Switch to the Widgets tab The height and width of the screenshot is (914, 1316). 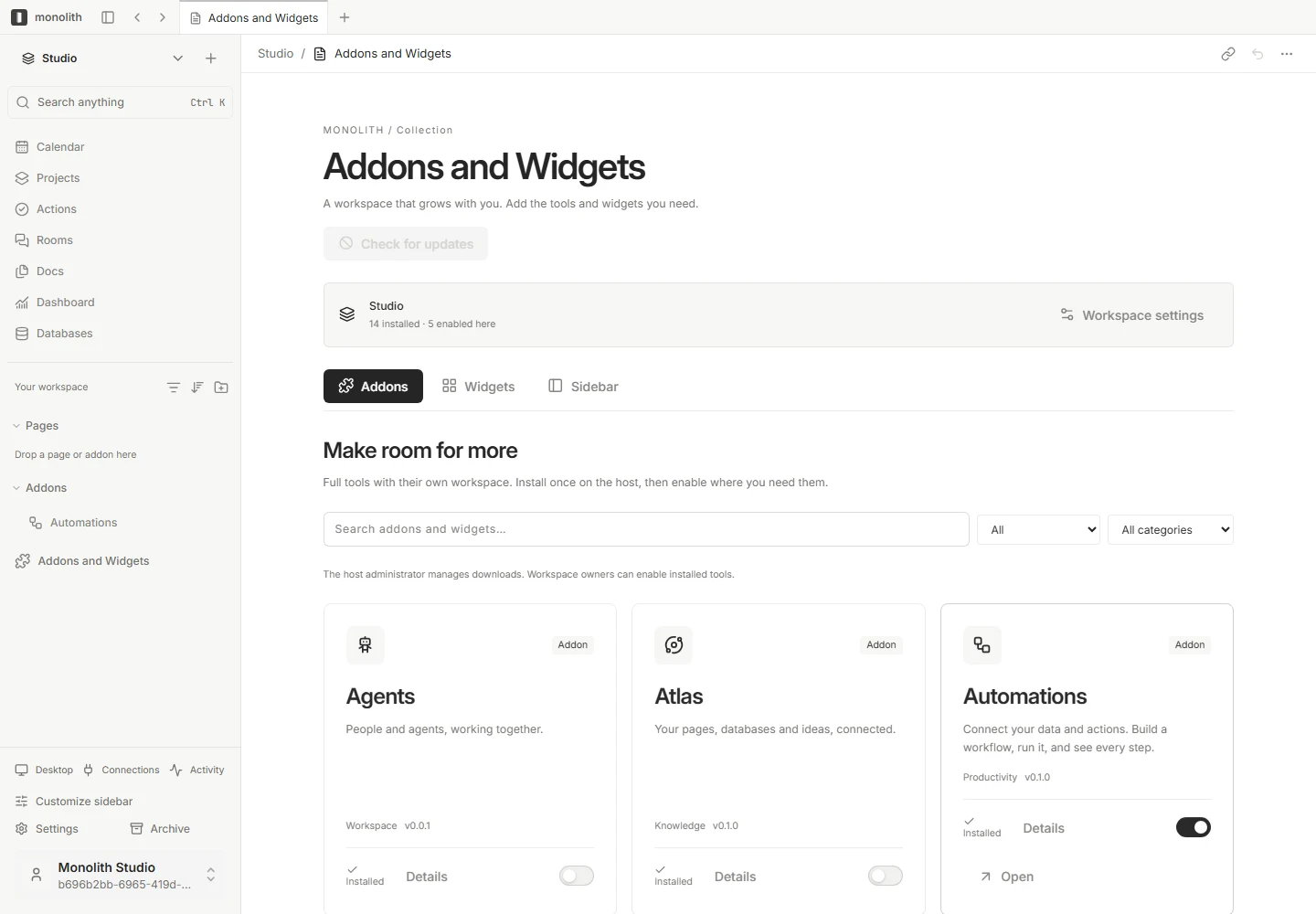click(x=479, y=387)
